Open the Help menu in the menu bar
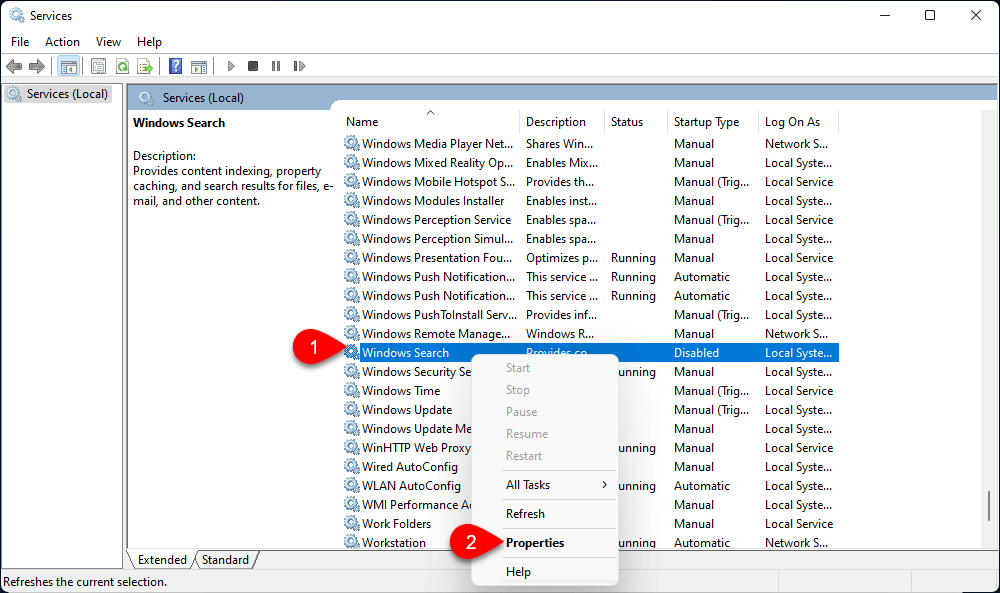Screen dimensions: 1000x593 [149, 42]
